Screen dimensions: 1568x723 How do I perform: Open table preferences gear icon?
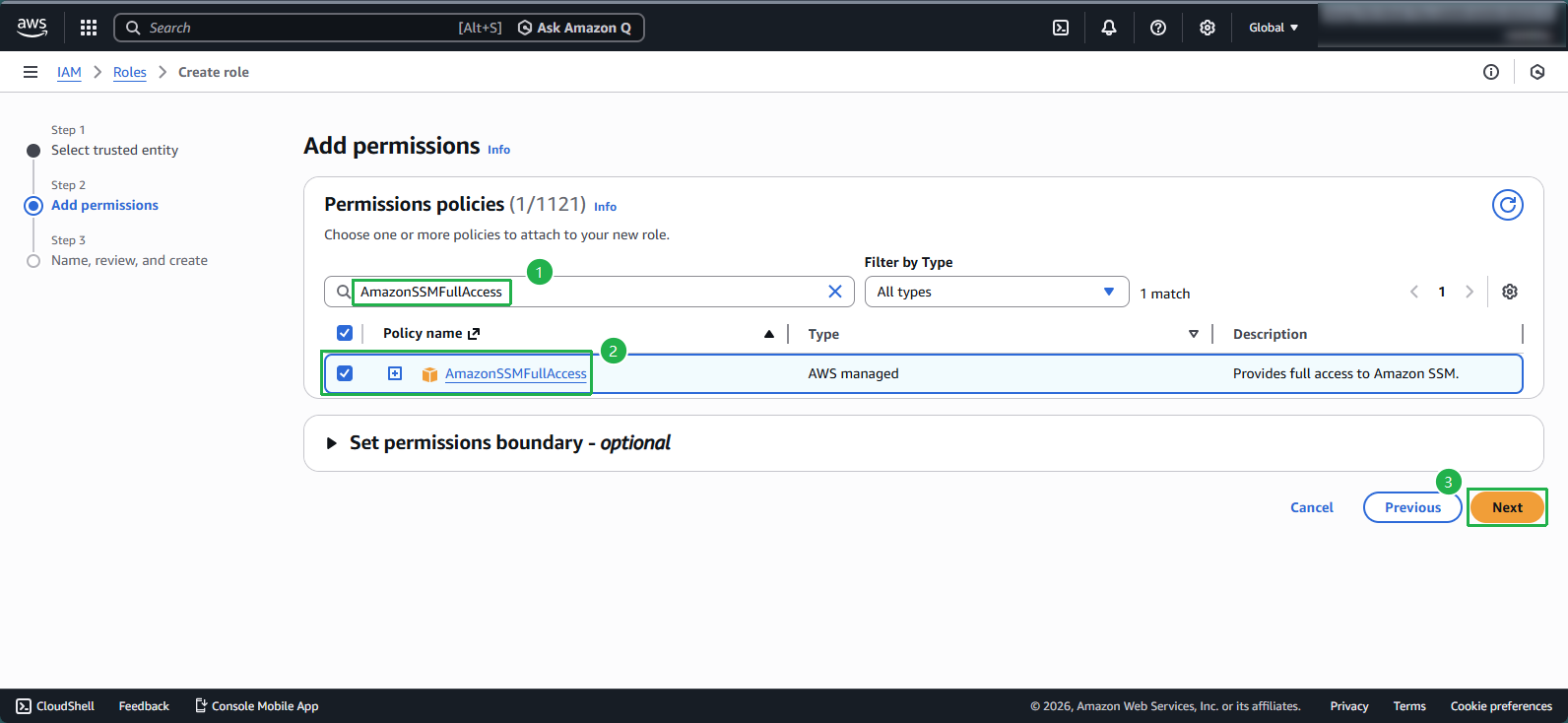point(1510,292)
